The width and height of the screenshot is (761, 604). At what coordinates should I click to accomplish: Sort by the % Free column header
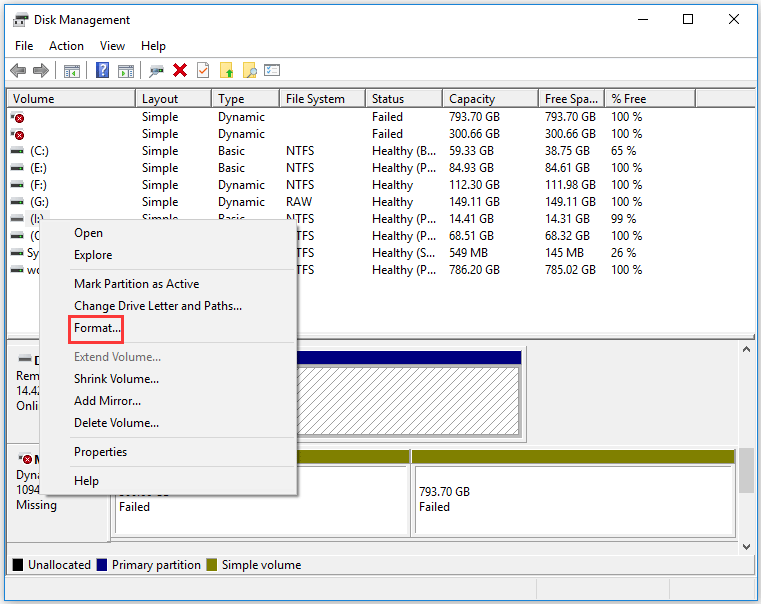pos(650,98)
